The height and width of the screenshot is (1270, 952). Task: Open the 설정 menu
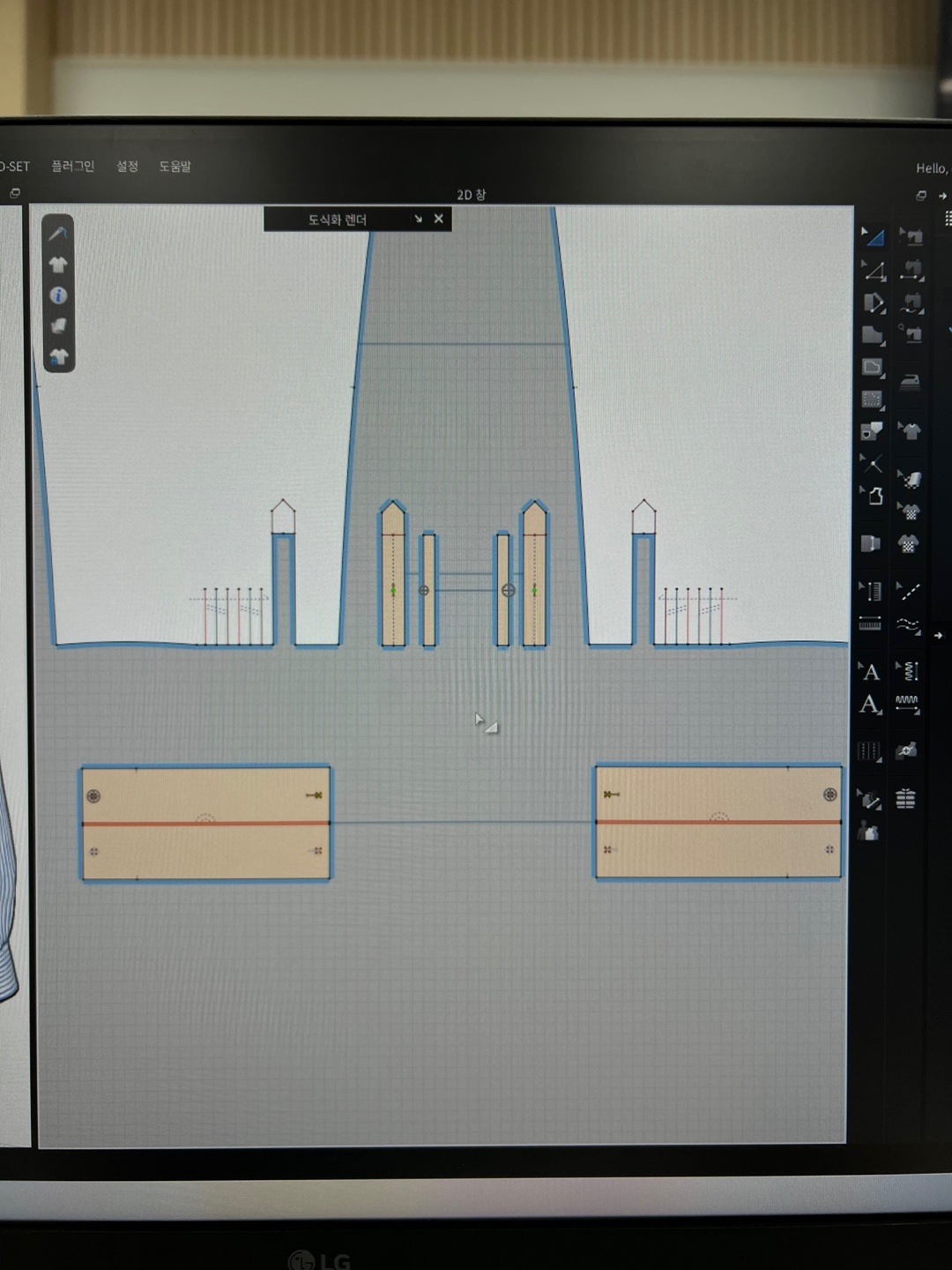(127, 166)
